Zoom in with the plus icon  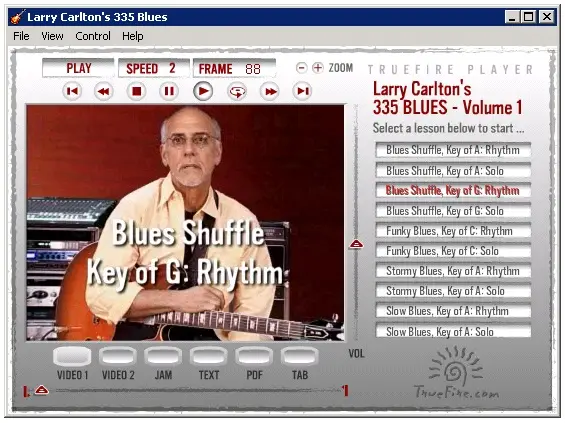tap(317, 68)
